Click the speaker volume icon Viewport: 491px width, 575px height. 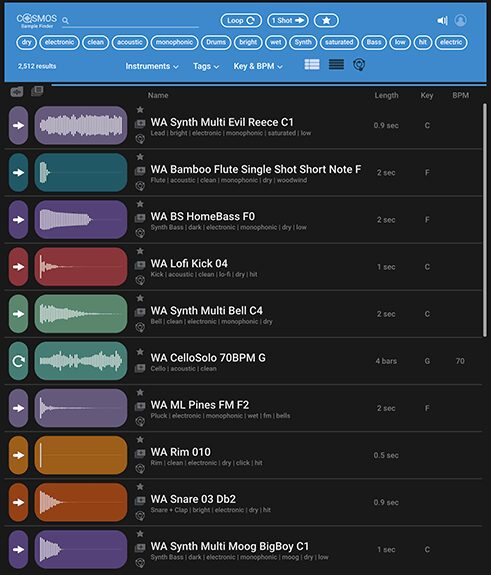(x=442, y=21)
